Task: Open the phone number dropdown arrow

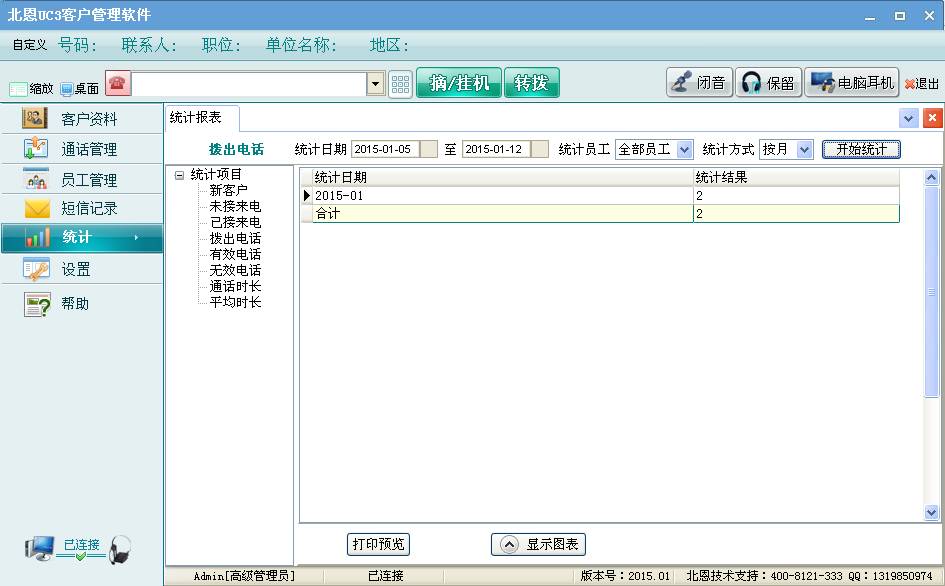Action: click(375, 84)
